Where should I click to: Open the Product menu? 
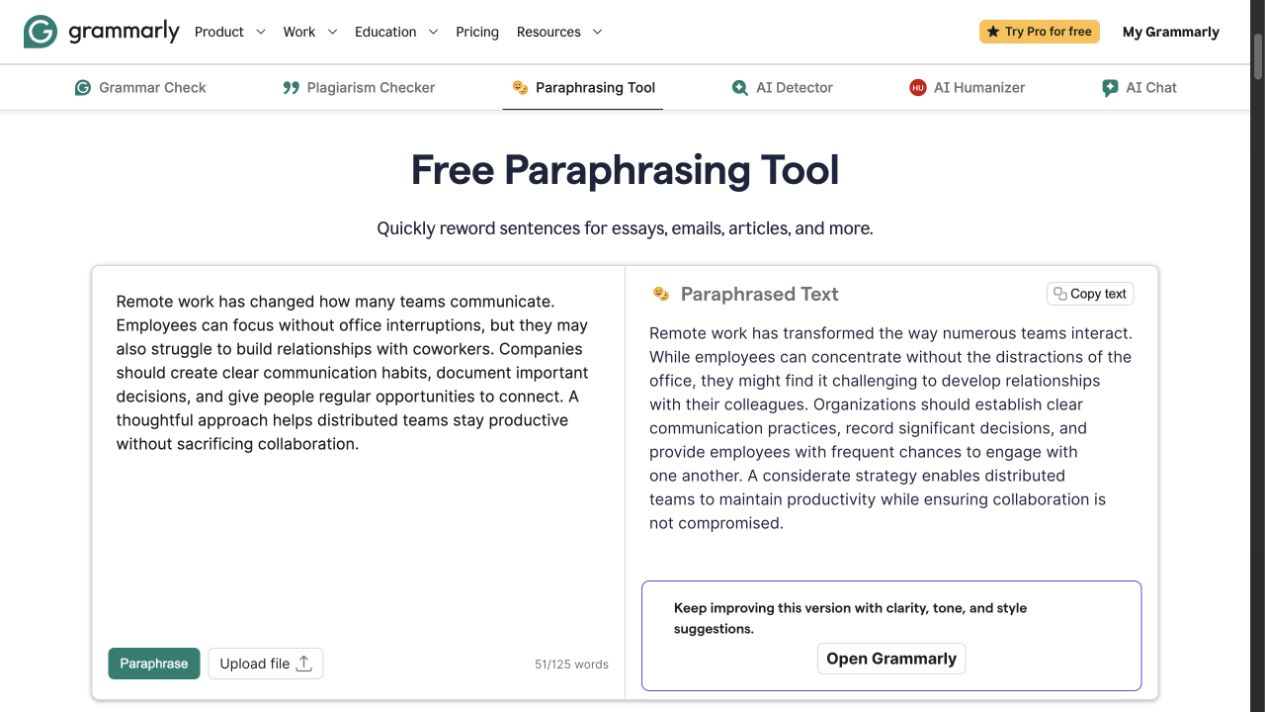[x=230, y=32]
